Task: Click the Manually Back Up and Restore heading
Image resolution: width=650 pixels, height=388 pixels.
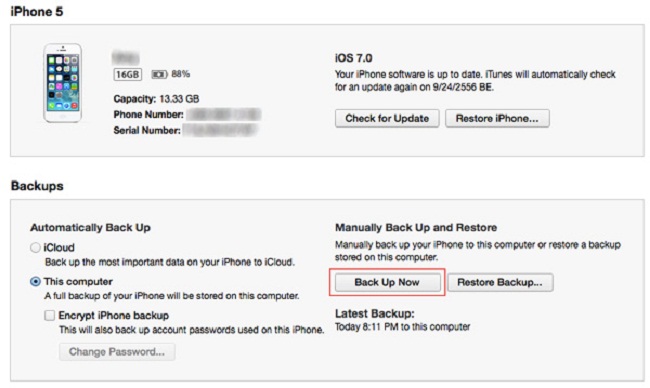Action: 416,228
